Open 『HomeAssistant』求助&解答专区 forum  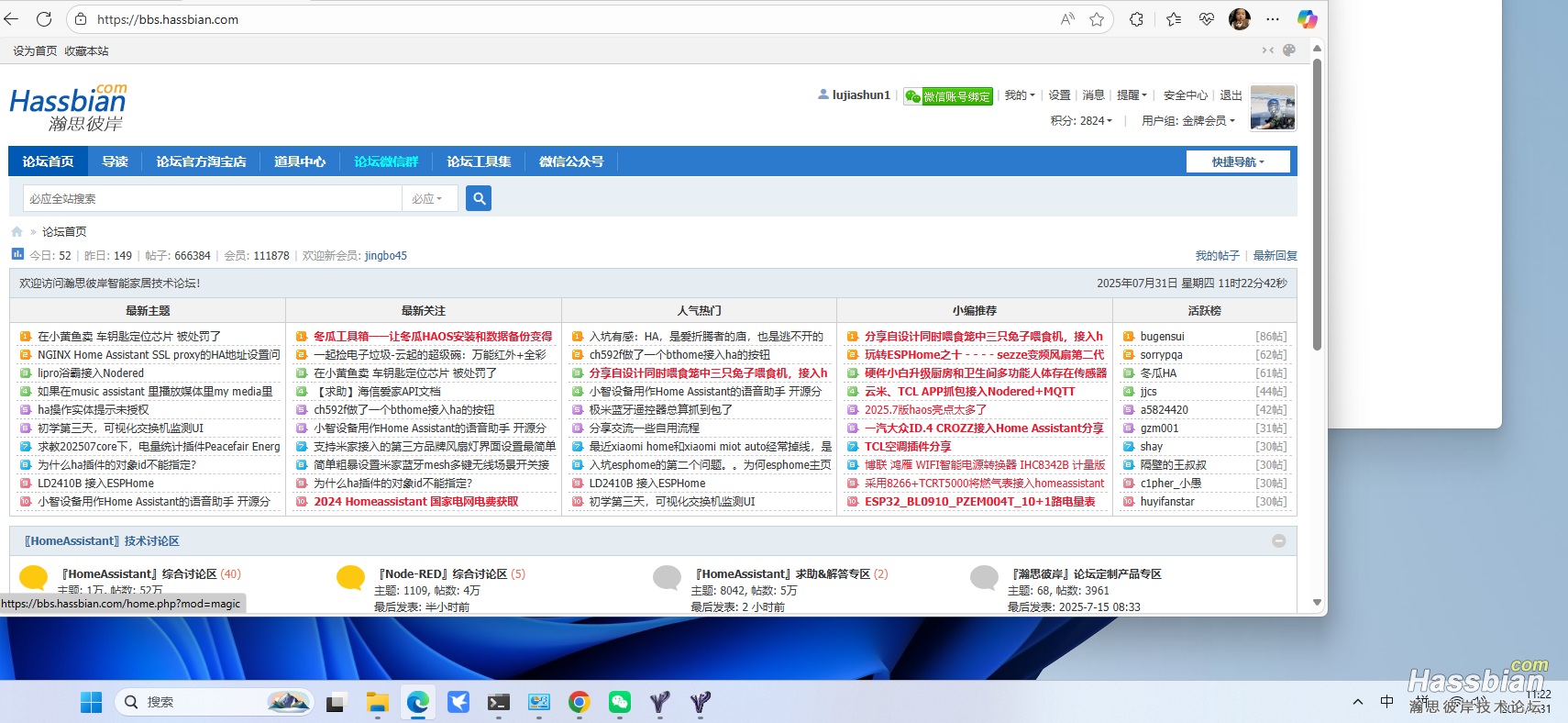(782, 574)
